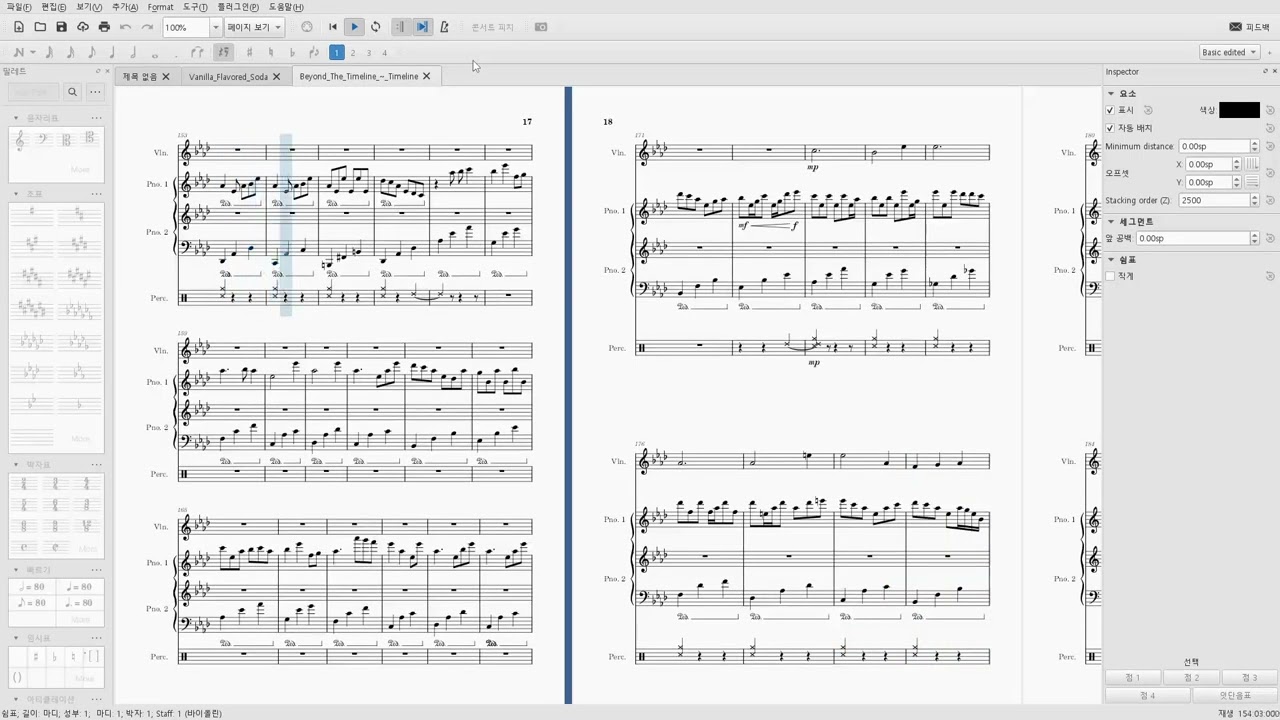Open the Basic edited workspace dropdown
The height and width of the screenshot is (720, 1280).
point(1229,52)
